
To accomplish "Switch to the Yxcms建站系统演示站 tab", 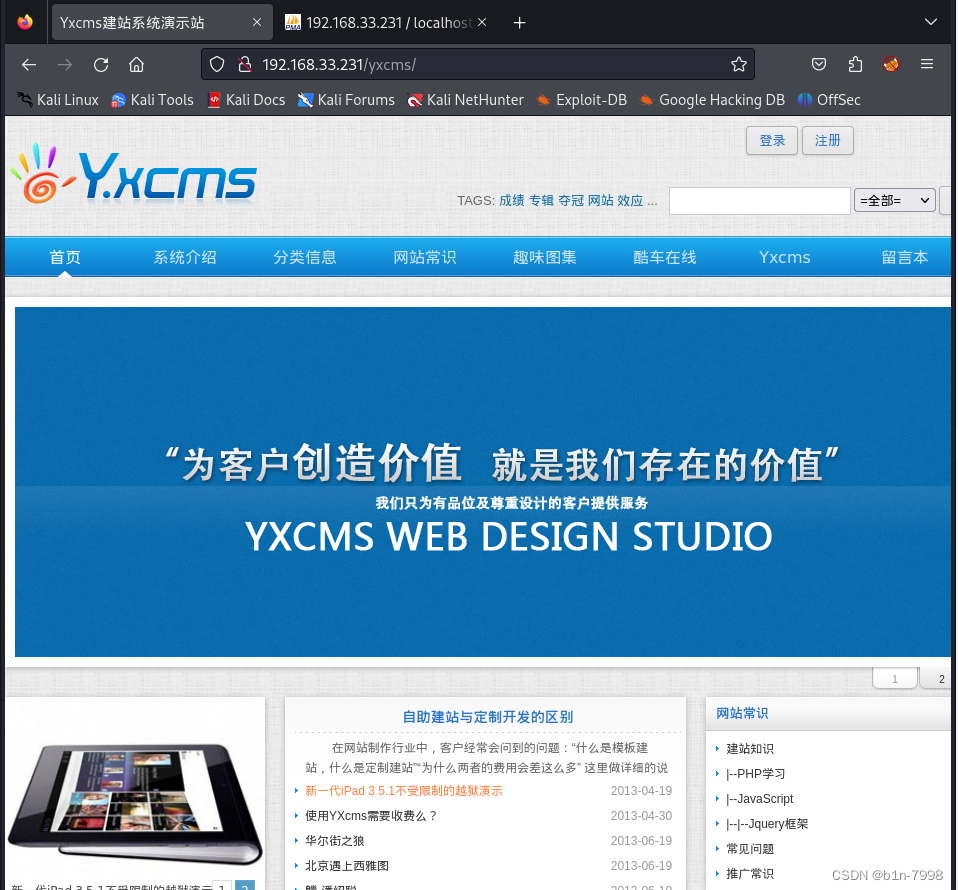I will [x=162, y=23].
